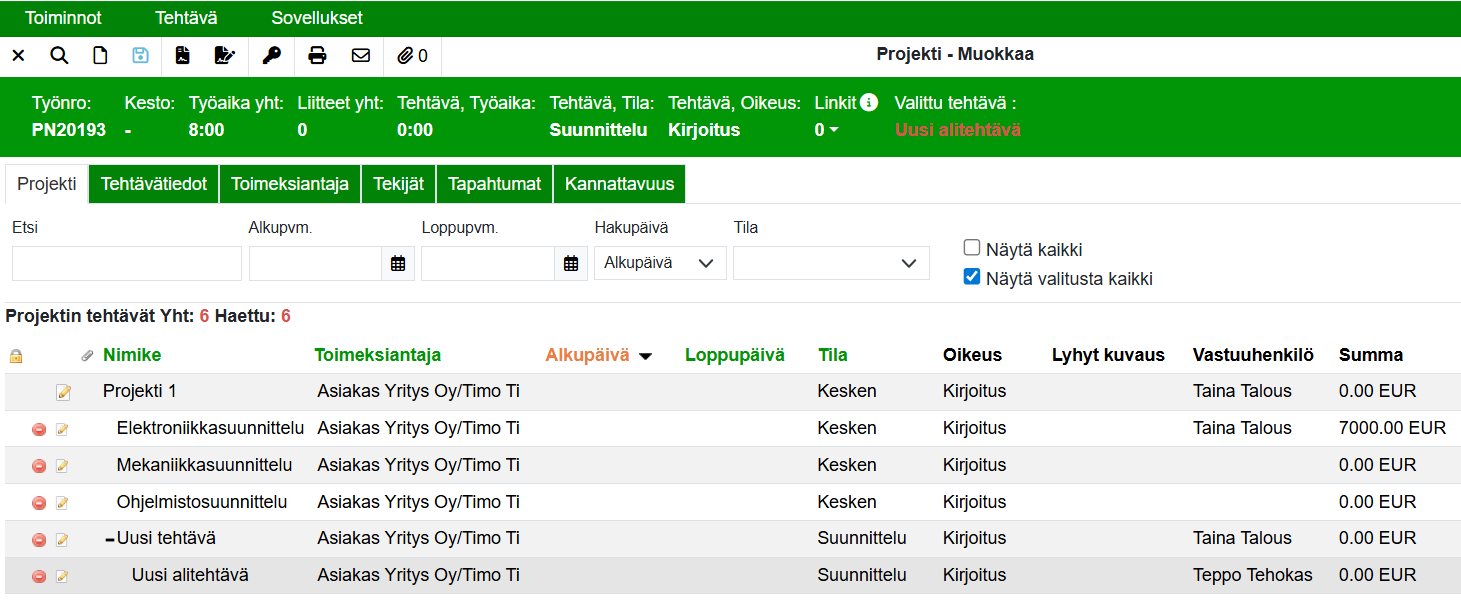Viewport: 1461px width, 600px height.
Task: Click the magnifier search icon in toolbar
Action: coord(59,56)
